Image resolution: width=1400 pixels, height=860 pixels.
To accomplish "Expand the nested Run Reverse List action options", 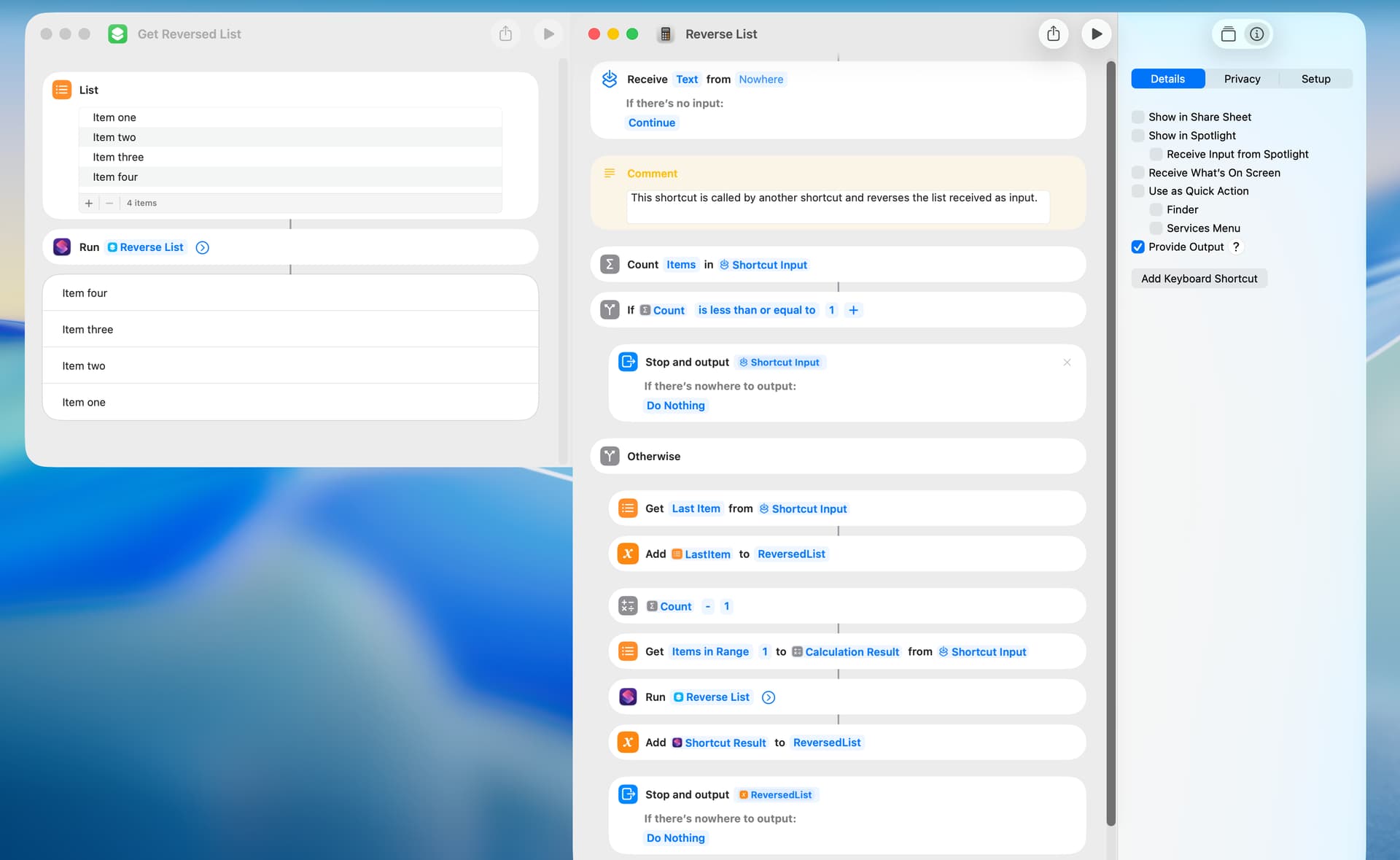I will 768,697.
